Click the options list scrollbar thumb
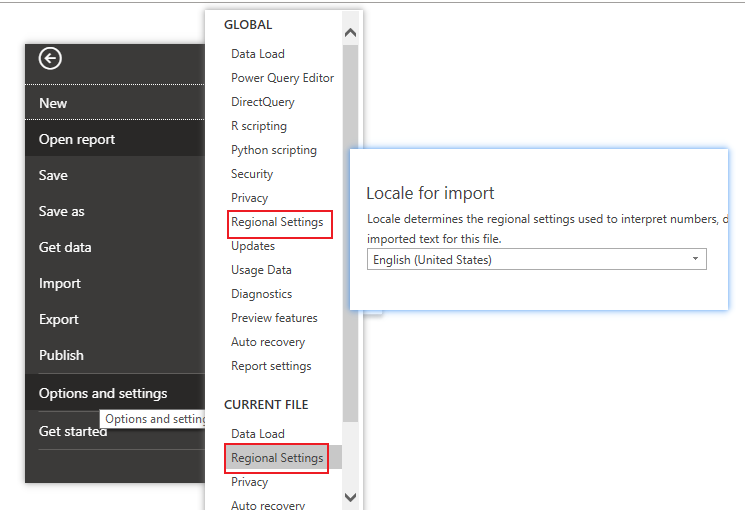 click(x=350, y=233)
